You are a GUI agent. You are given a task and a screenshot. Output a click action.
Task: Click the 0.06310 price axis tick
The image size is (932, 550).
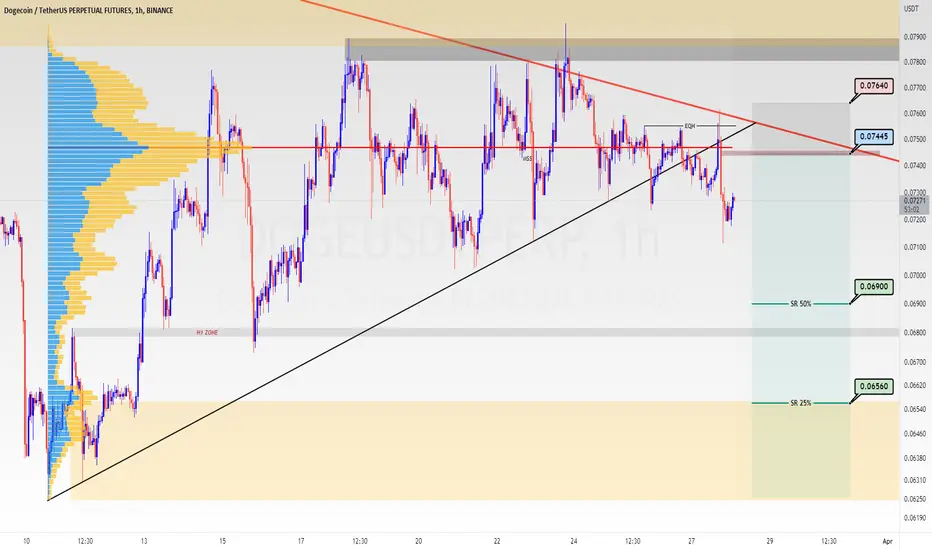pos(914,480)
